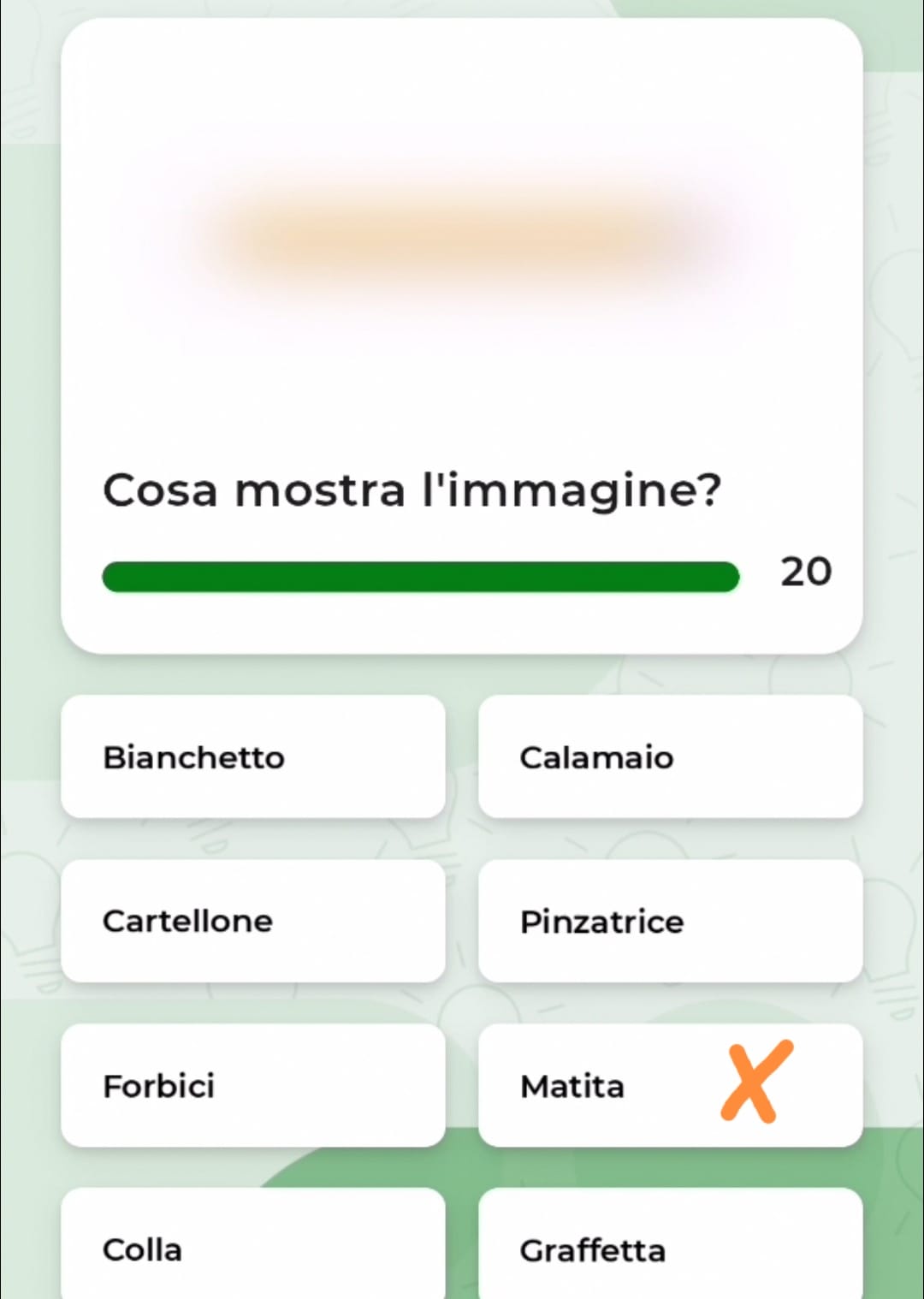Tap the word "mostra" in the question
Viewport: 924px width, 1299px height.
click(320, 491)
